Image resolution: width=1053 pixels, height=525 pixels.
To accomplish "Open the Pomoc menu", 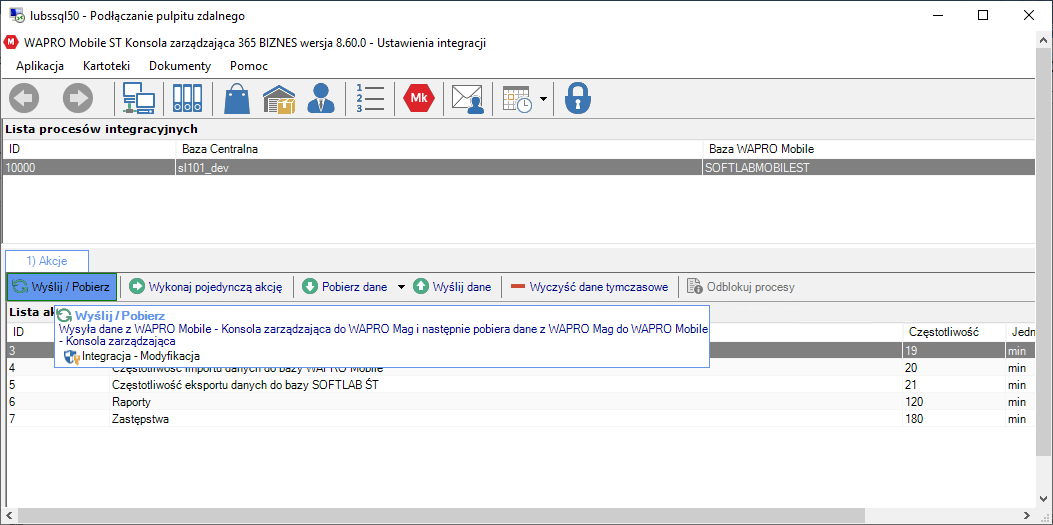I will click(x=249, y=66).
